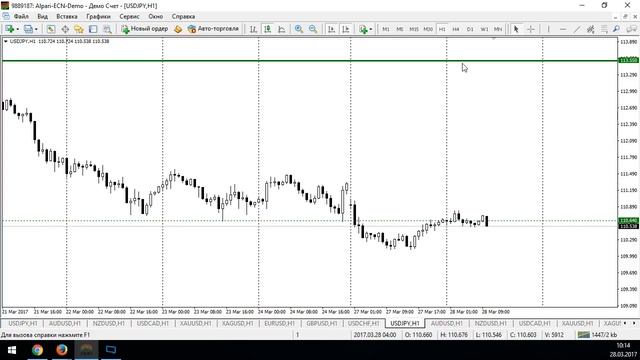Open the Вставка menu
Screen dimensions: 640x360
(x=67, y=16)
